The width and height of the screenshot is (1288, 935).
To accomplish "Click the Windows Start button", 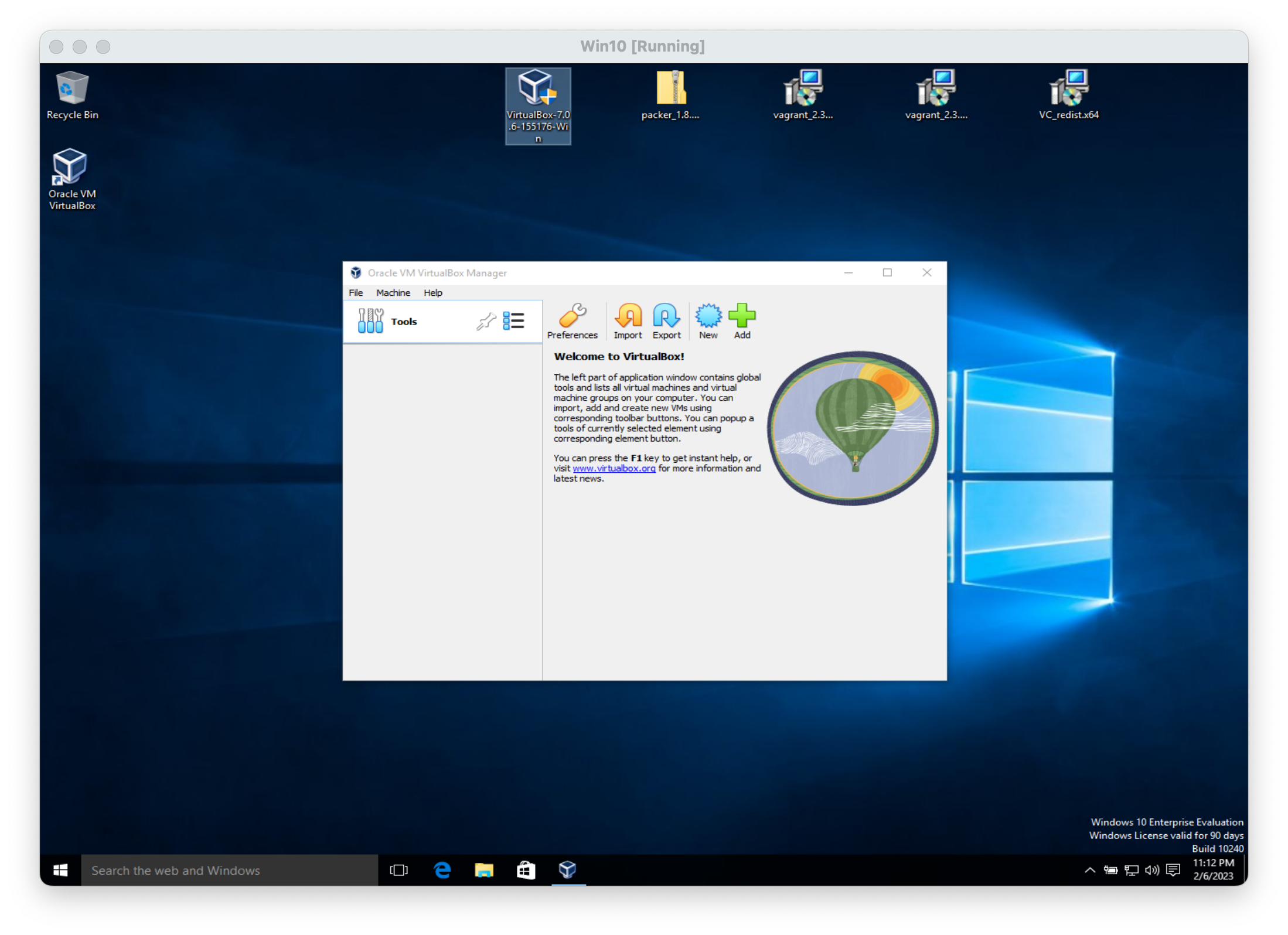I will pyautogui.click(x=60, y=870).
